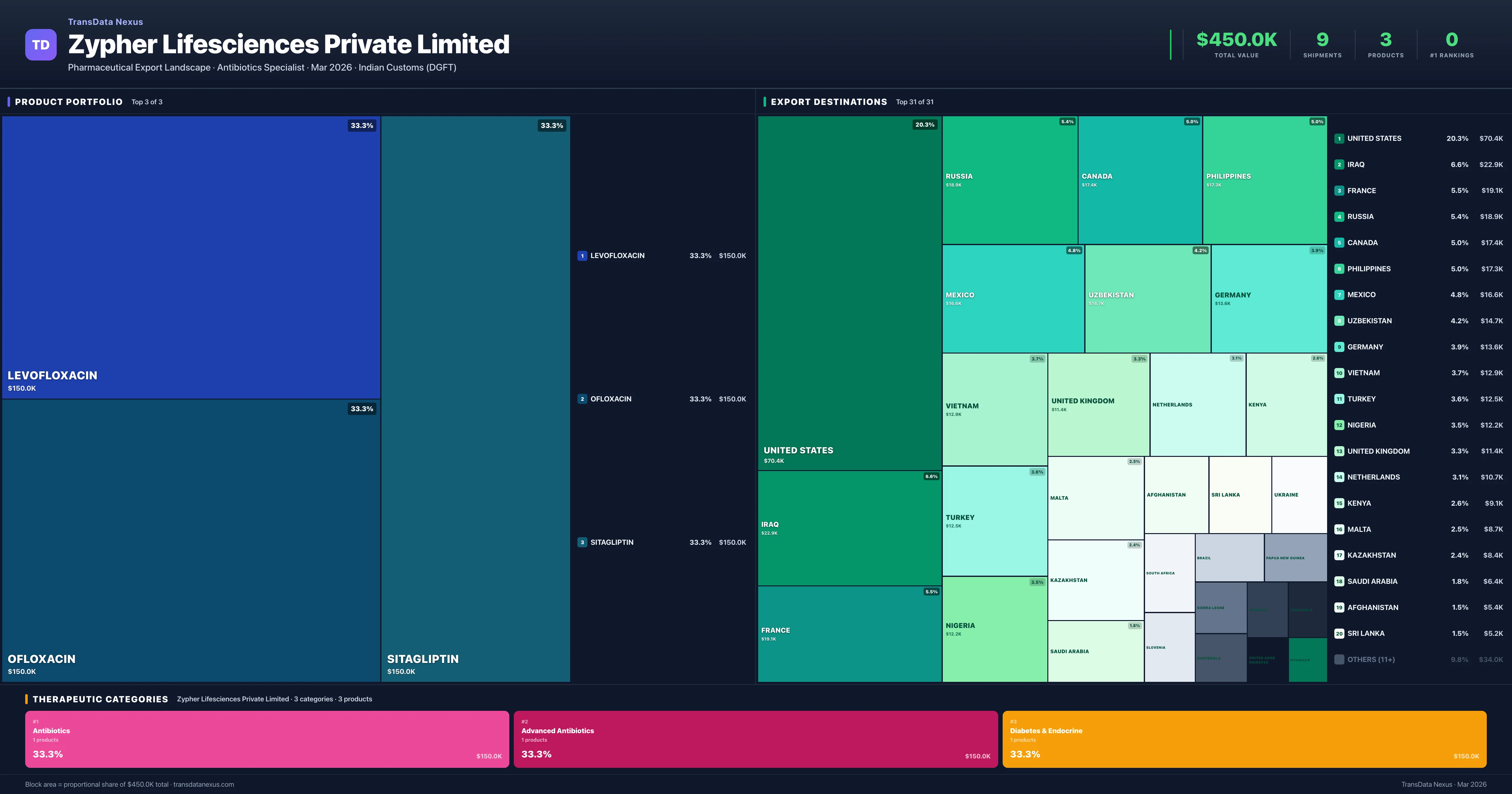Click the rank 2 badge next to Iraq

point(1339,164)
